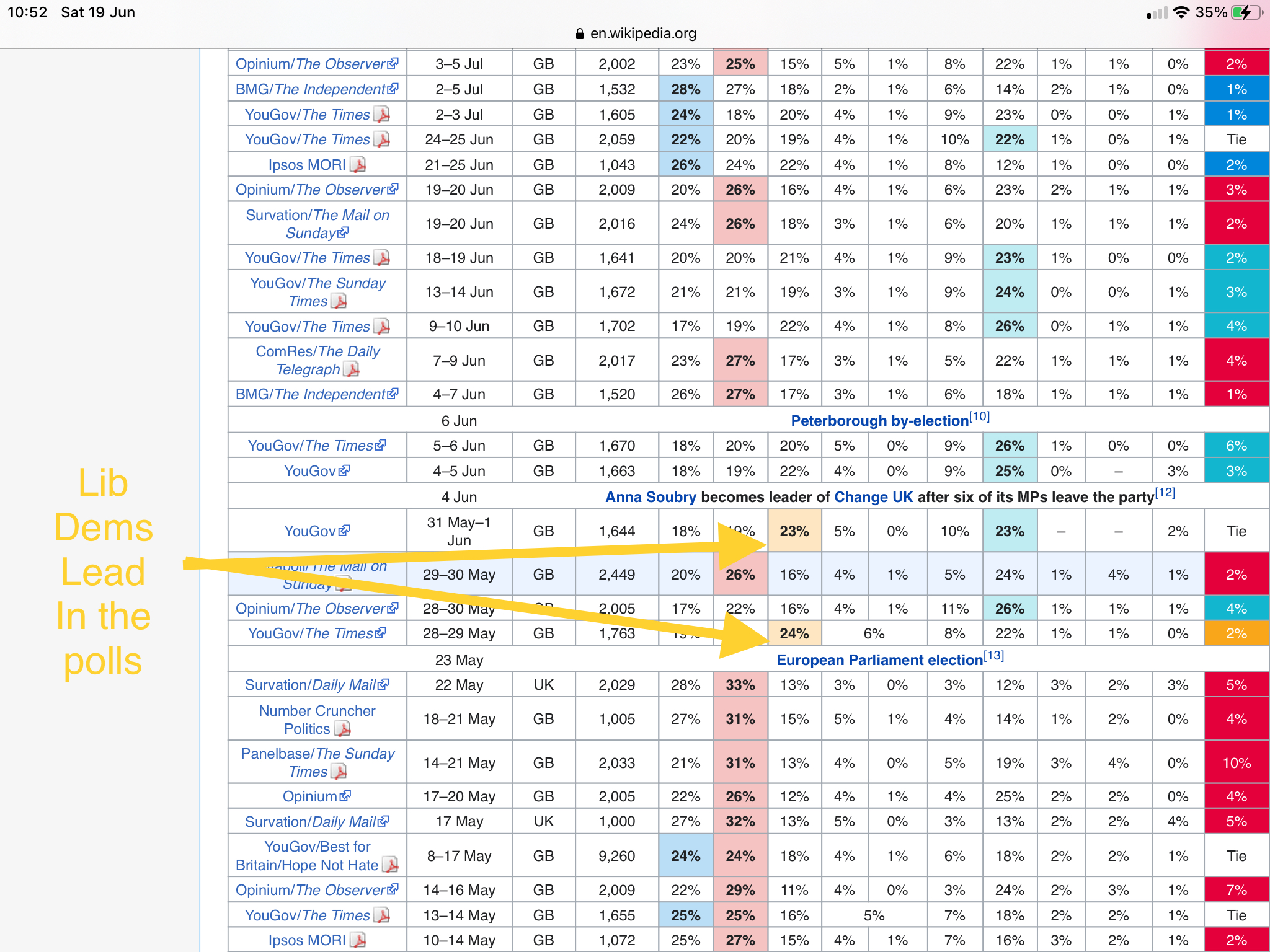Tap external link icon on YouGov 31 May–1 Jun
Viewport: 1270px width, 952px height.
pos(344,530)
